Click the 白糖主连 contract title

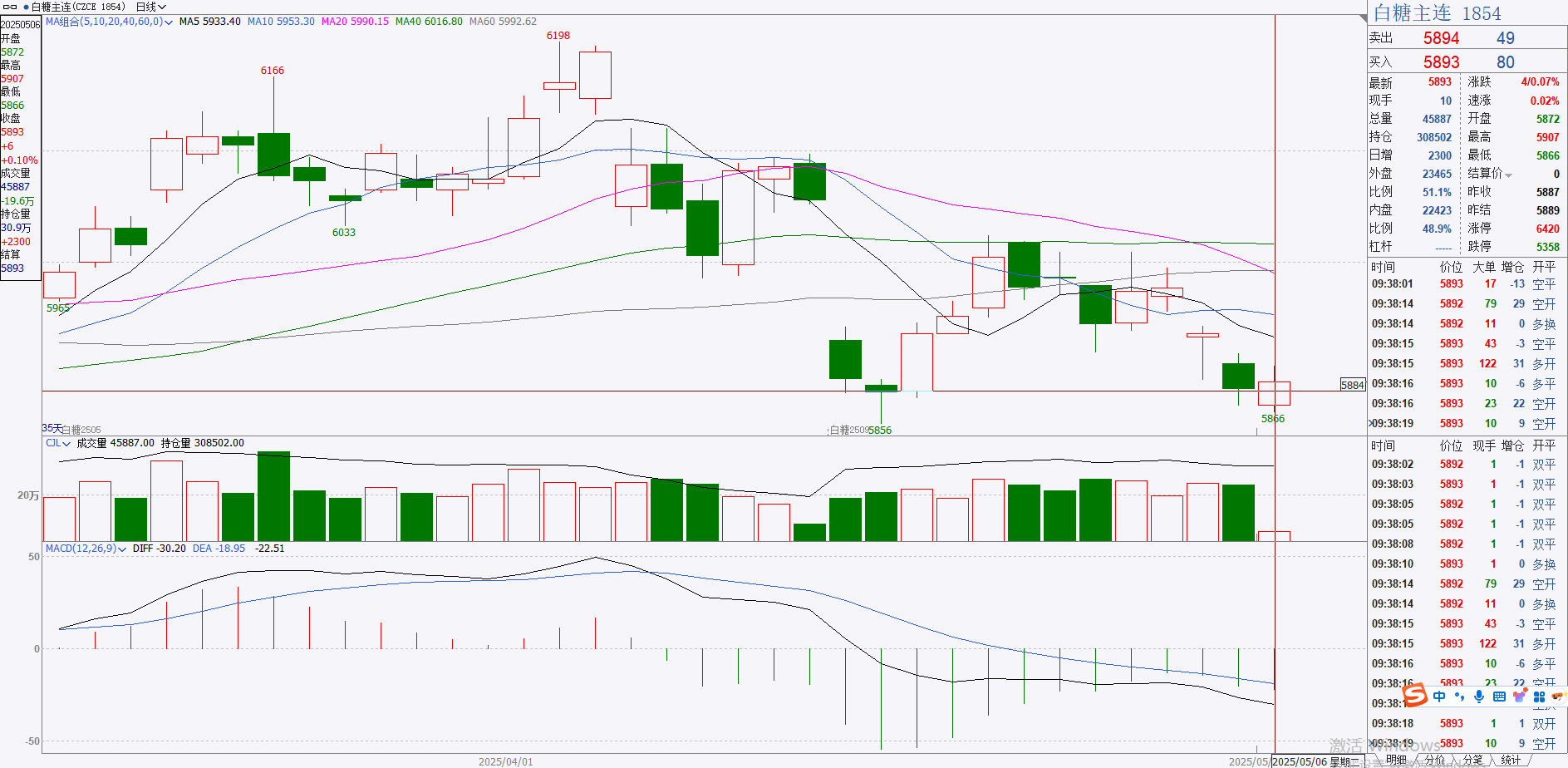coord(1412,13)
